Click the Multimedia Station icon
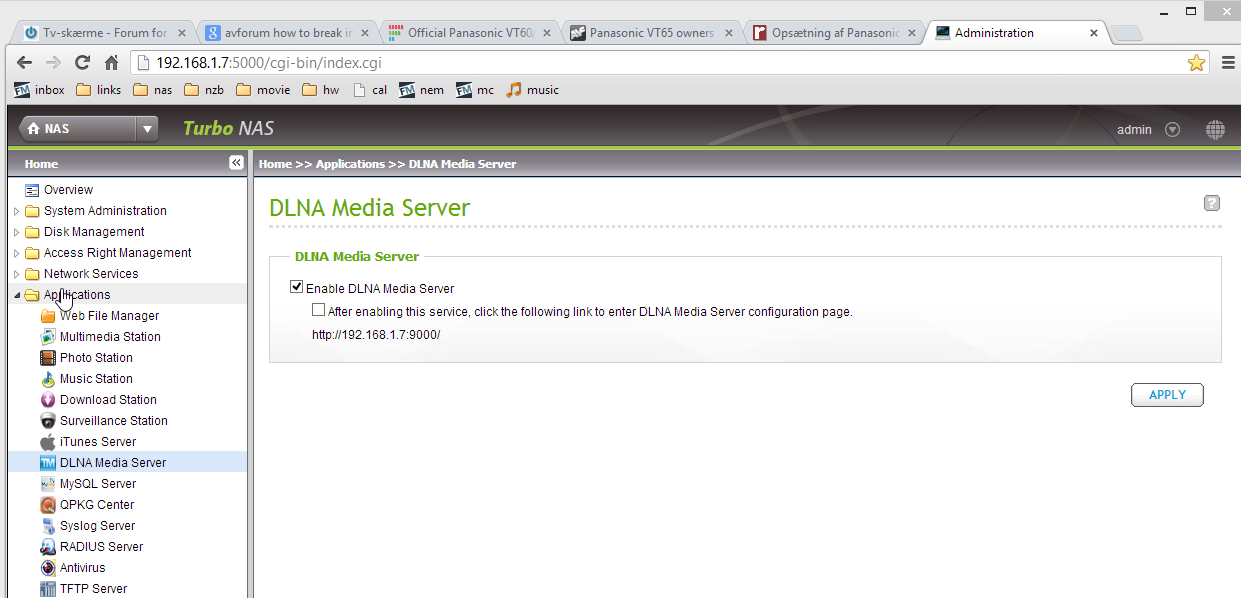 (48, 337)
